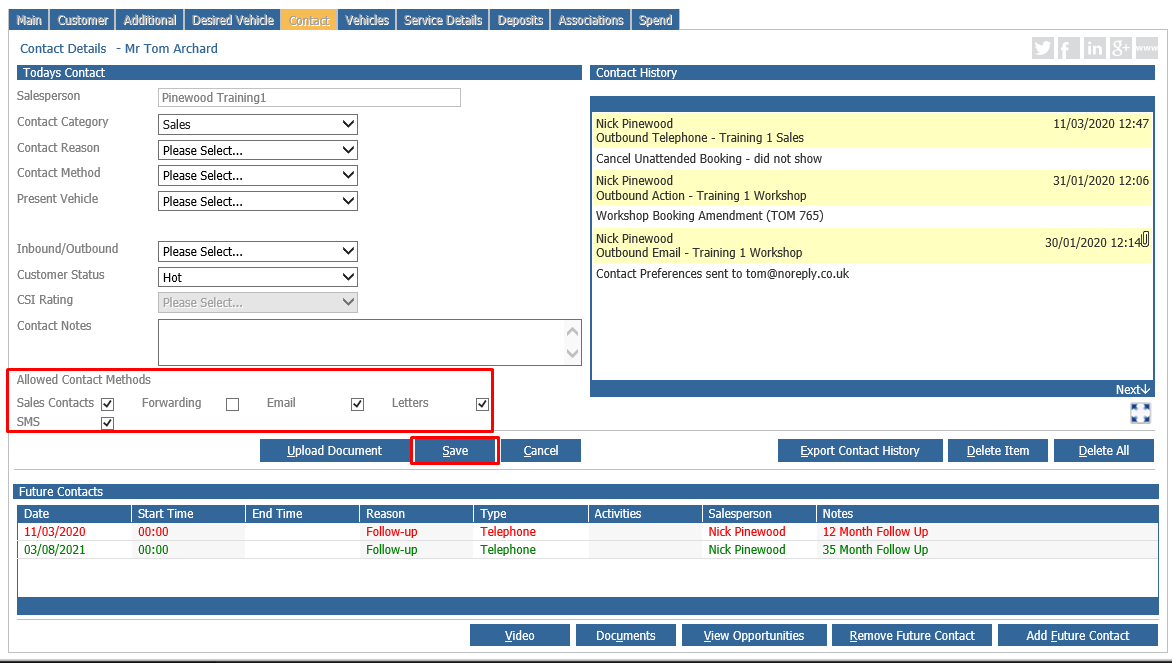Screen dimensions: 1172x663
Task: Switch to the Associations tab
Action: click(x=591, y=20)
